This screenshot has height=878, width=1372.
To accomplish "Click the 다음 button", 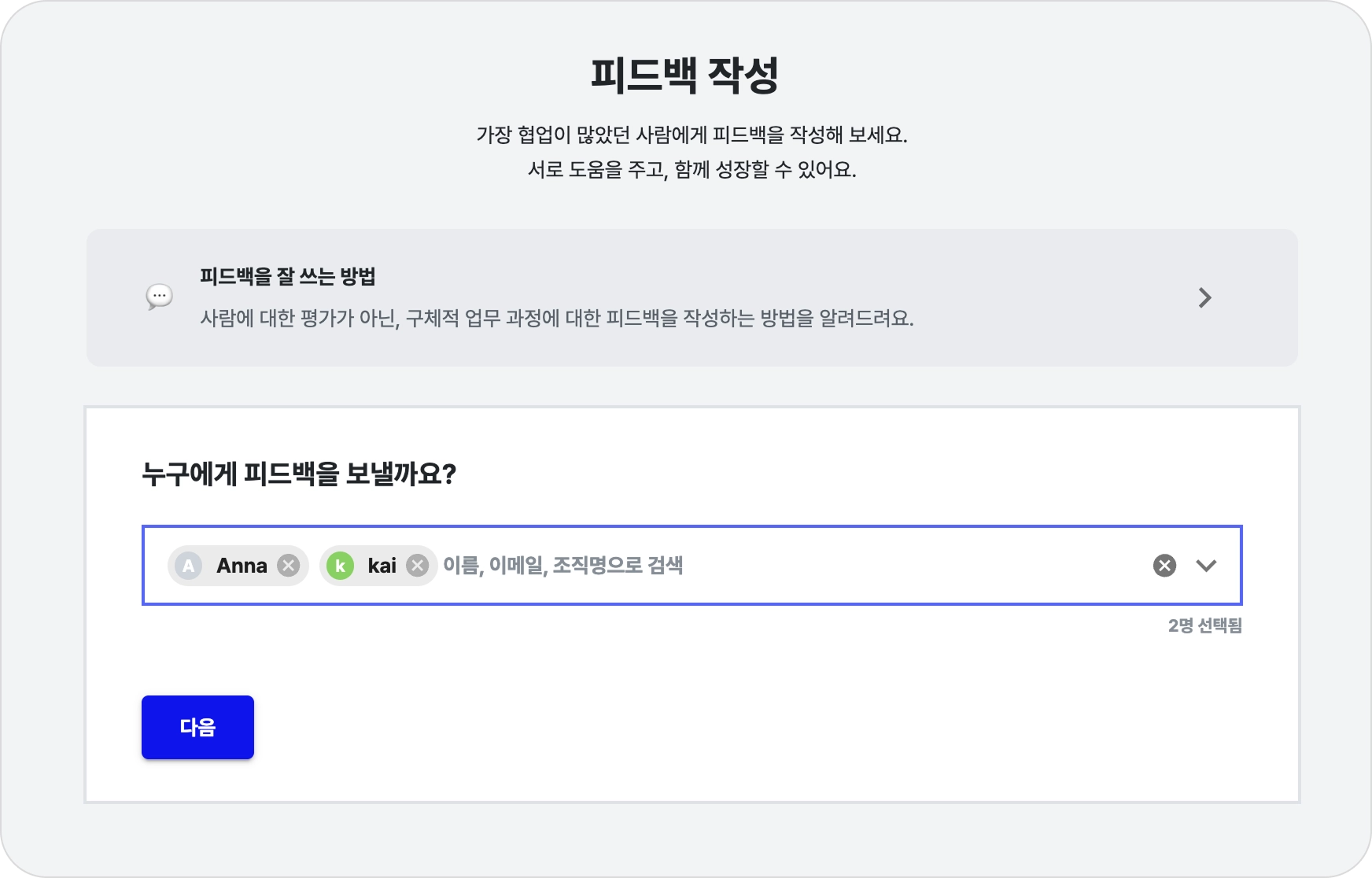I will pyautogui.click(x=197, y=727).
